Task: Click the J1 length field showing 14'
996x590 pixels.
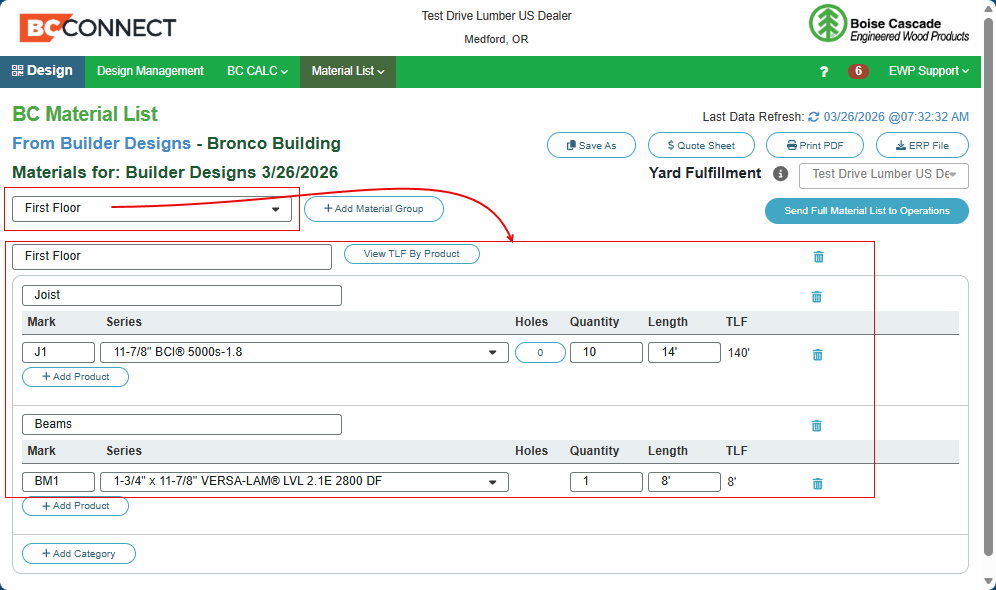Action: click(x=684, y=352)
